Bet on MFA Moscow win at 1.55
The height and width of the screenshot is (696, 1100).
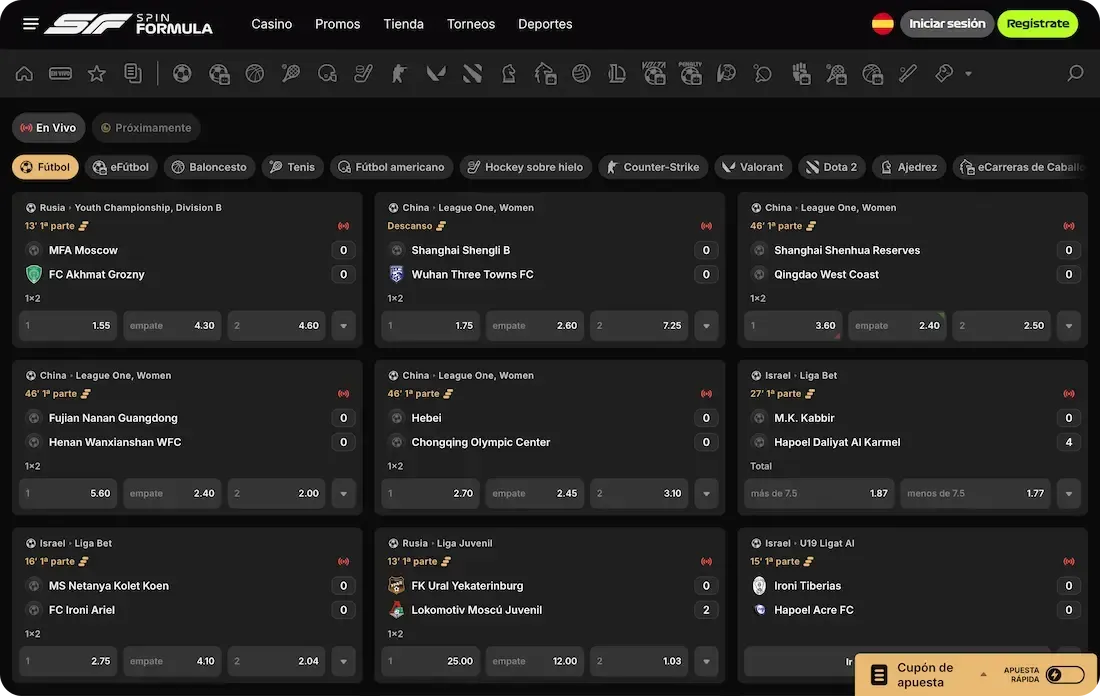68,326
